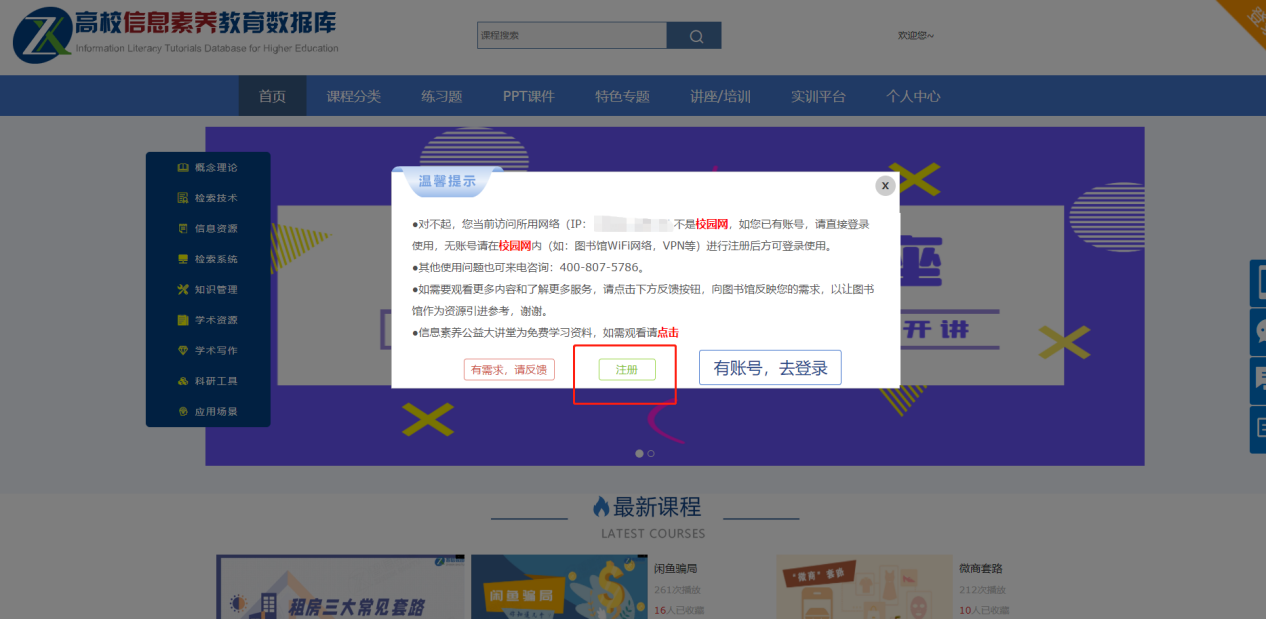Select the second carousel indicator dot

[651, 454]
